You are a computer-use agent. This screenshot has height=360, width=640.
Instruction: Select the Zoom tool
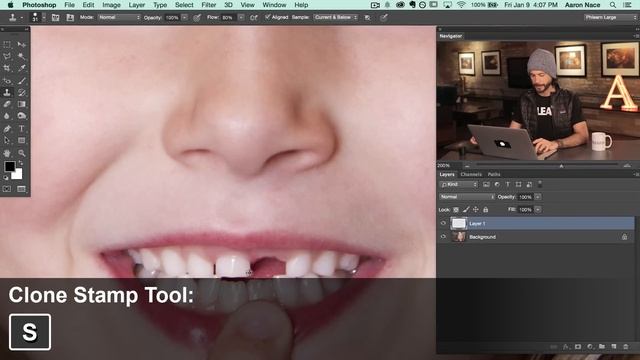coord(22,153)
